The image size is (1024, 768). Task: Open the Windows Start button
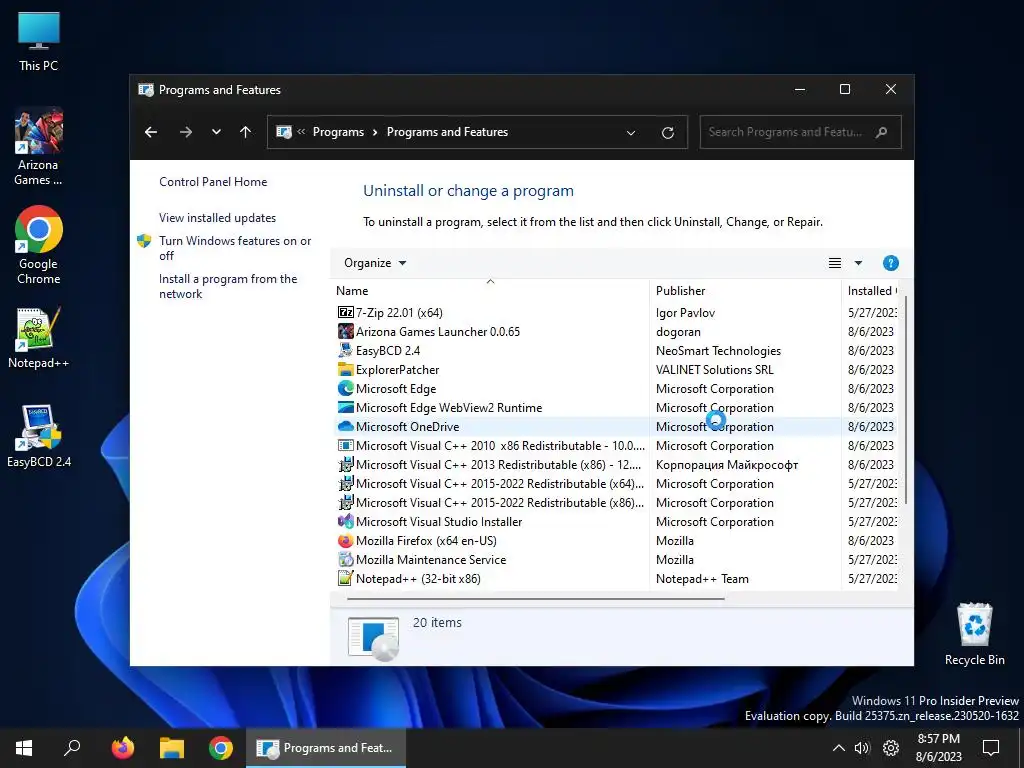[24, 748]
